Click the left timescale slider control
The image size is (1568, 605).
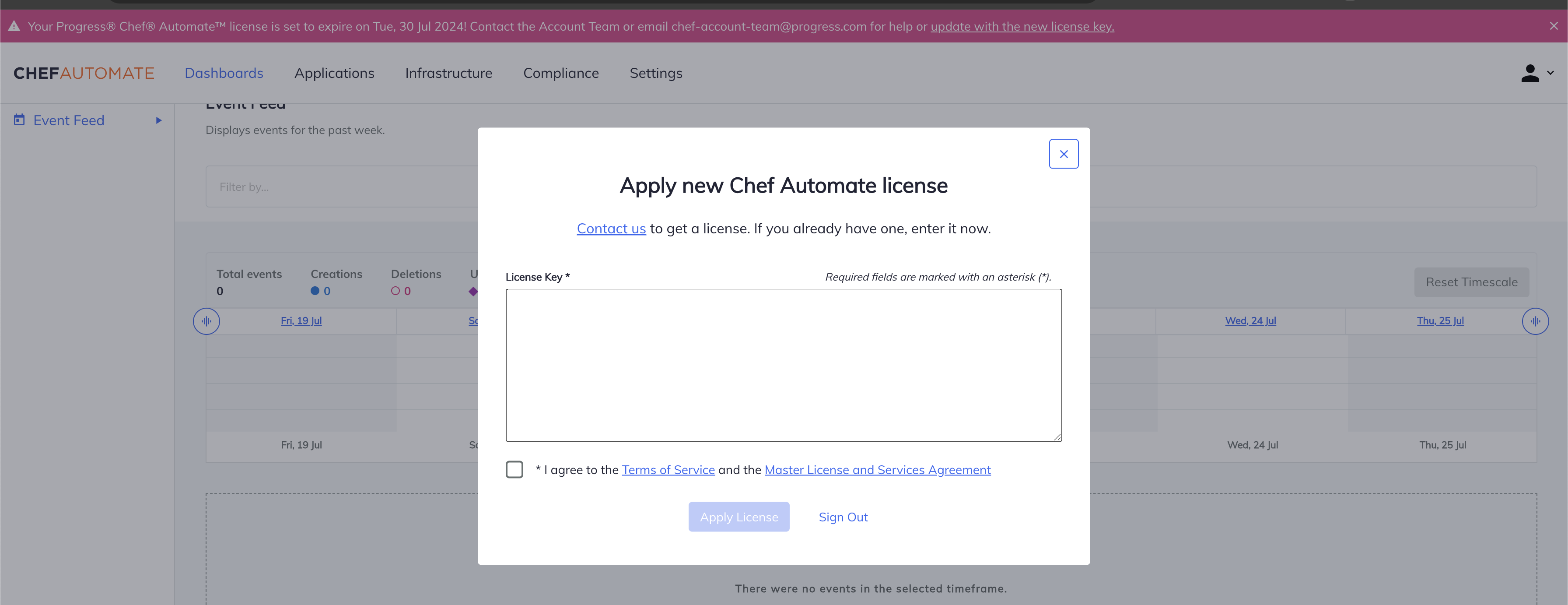[x=206, y=321]
